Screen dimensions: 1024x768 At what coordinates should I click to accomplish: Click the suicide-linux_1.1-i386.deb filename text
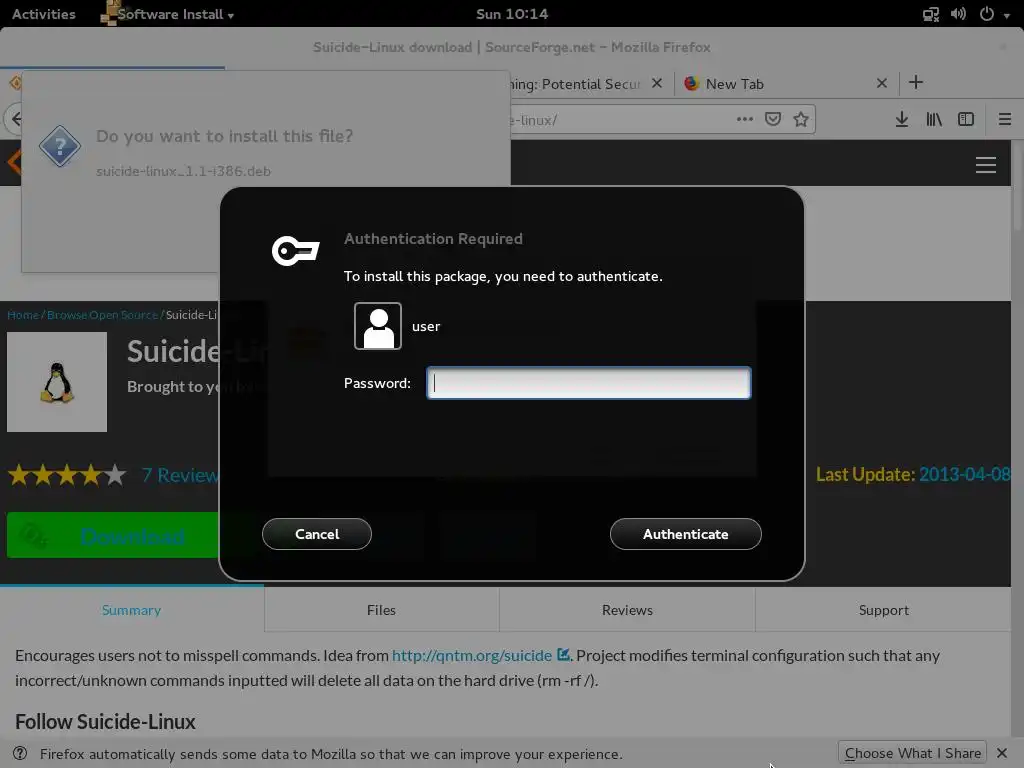click(184, 171)
